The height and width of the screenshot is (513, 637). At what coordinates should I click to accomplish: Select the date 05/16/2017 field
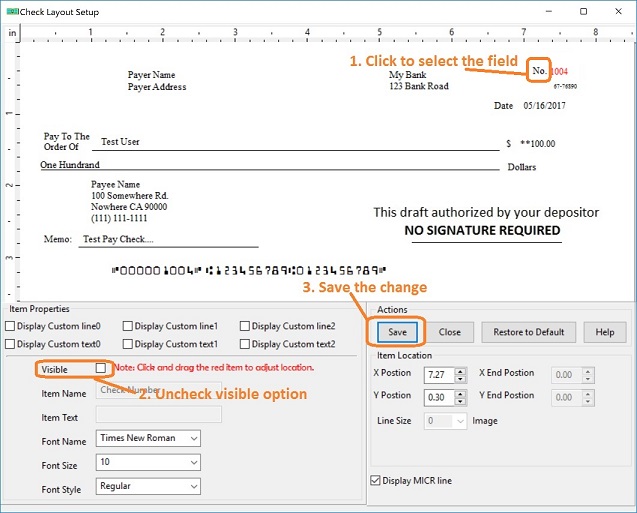click(544, 106)
